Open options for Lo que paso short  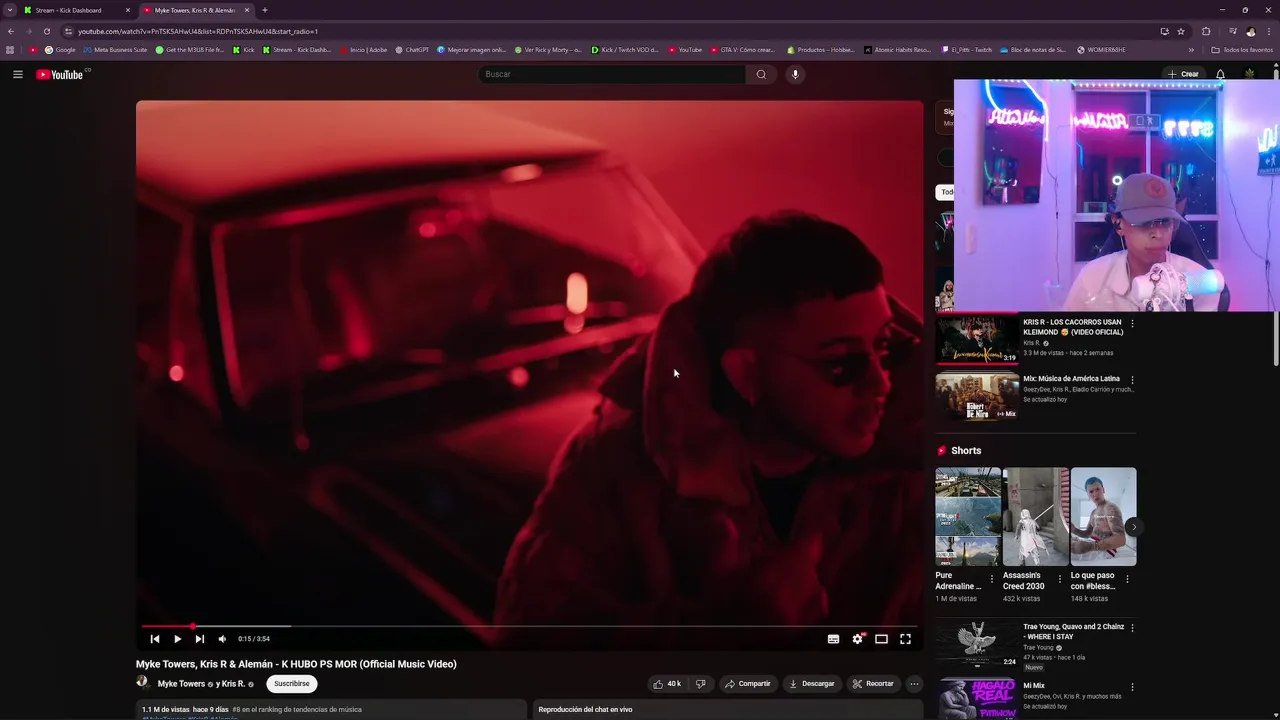click(x=1127, y=579)
